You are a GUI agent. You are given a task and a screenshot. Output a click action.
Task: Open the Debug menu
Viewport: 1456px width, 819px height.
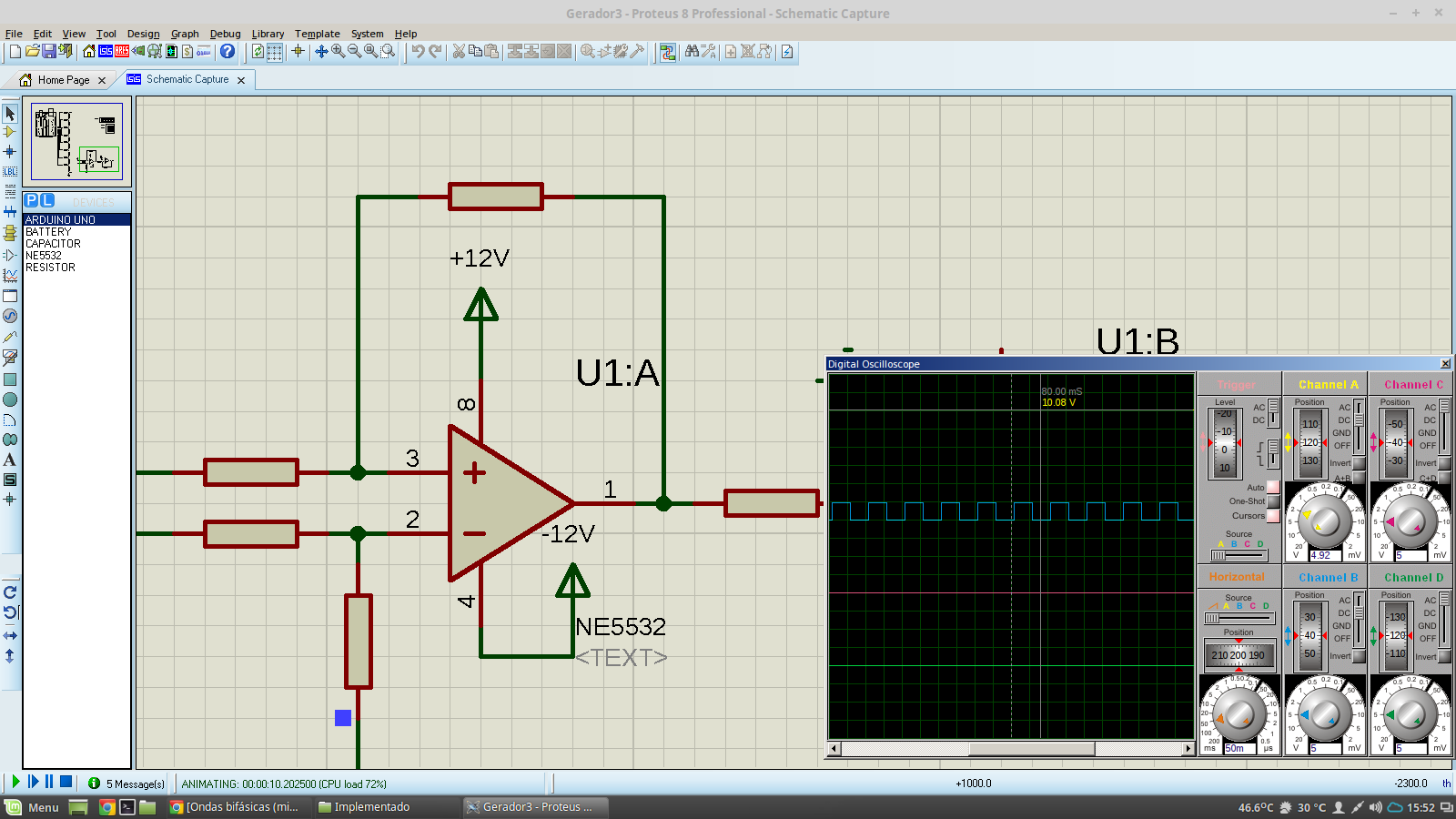pos(225,34)
